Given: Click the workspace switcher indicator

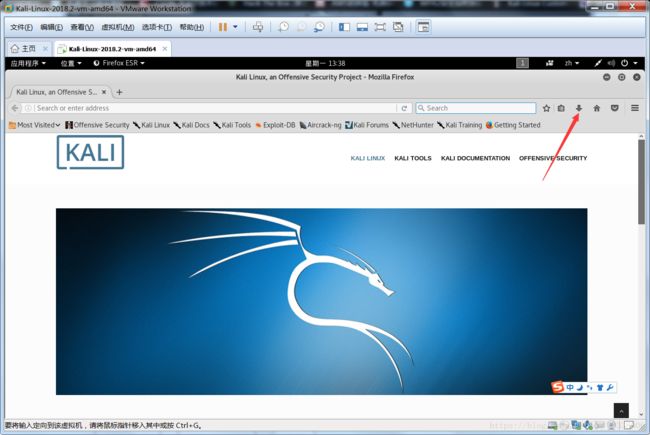Looking at the screenshot, I should 522,63.
